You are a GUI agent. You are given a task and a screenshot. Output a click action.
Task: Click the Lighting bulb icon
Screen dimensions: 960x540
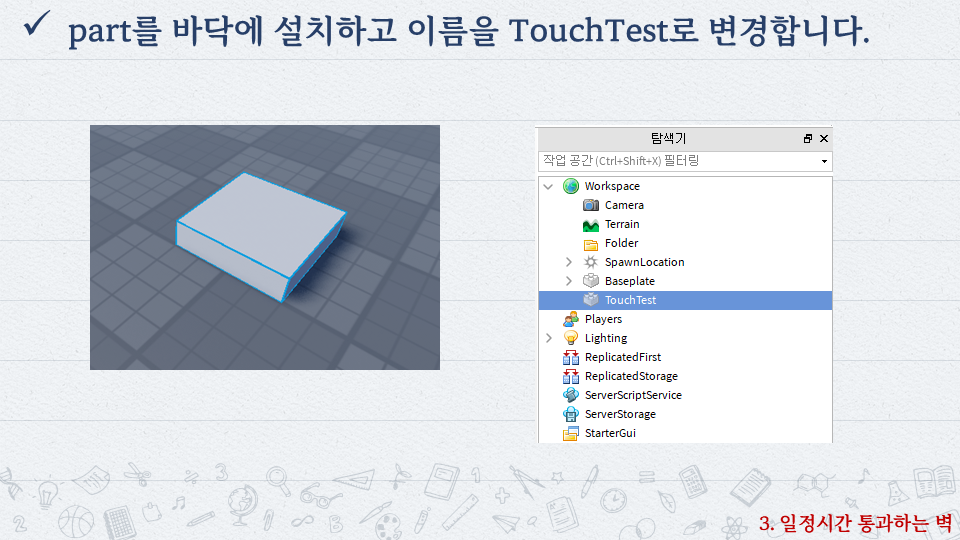571,338
